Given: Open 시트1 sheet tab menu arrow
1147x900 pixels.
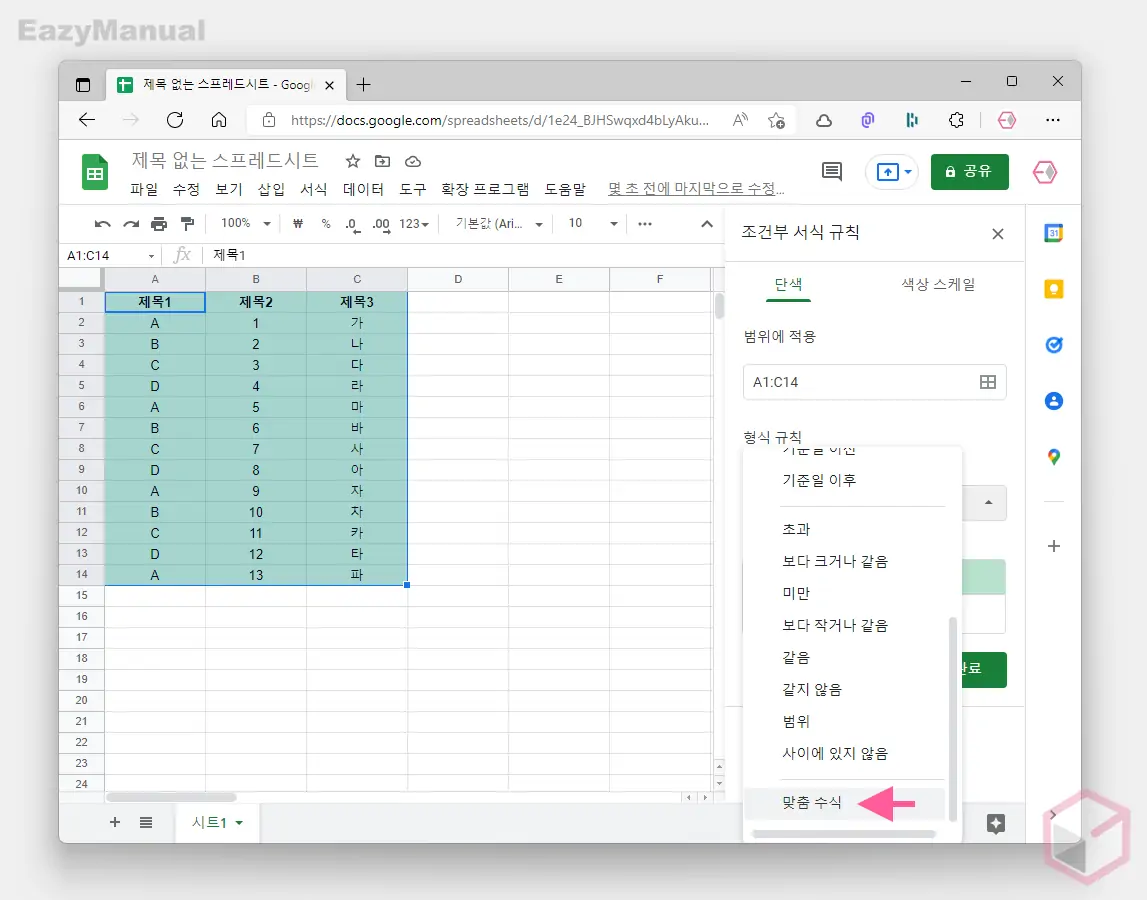Looking at the screenshot, I should click(x=239, y=823).
